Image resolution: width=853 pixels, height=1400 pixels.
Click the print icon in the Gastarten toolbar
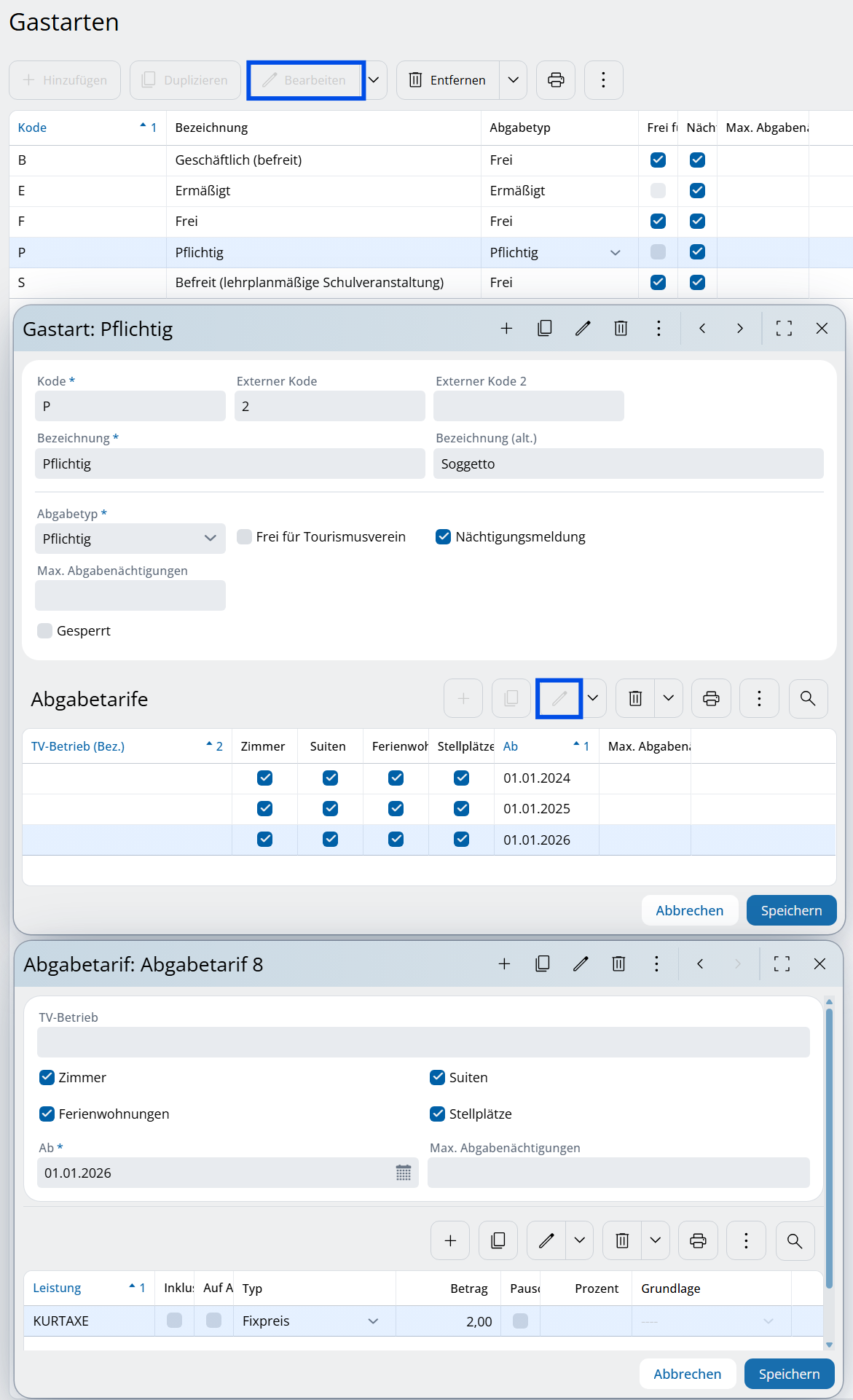[556, 80]
